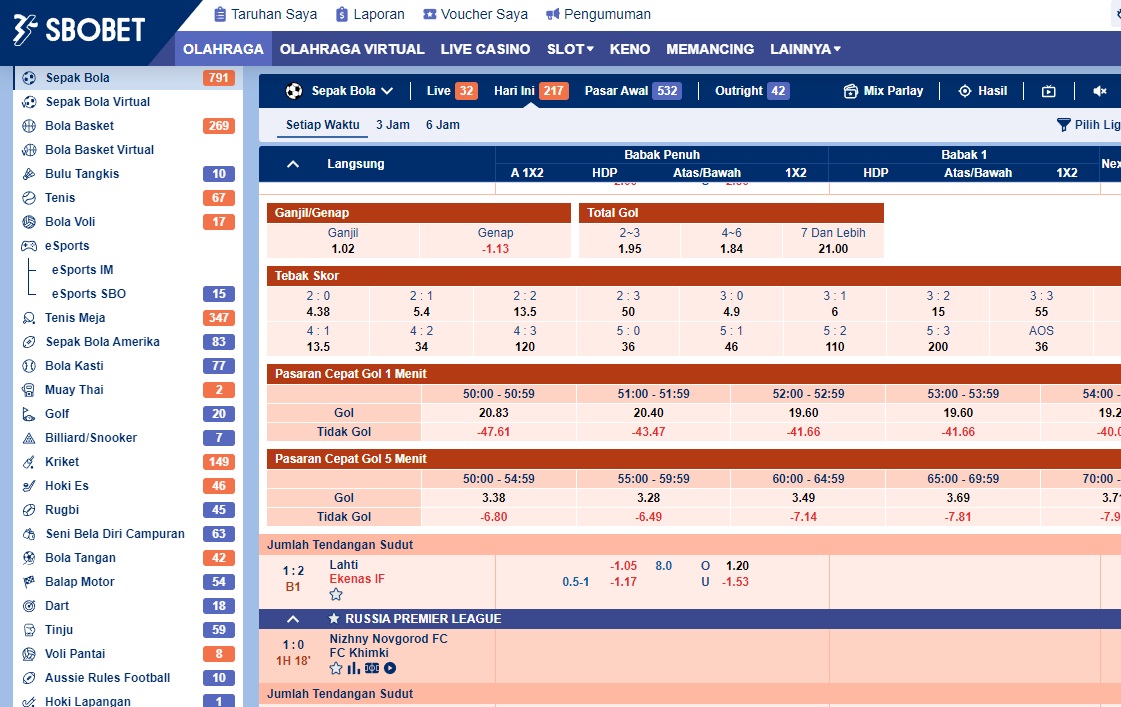Open Hoki Es sport

[128, 485]
